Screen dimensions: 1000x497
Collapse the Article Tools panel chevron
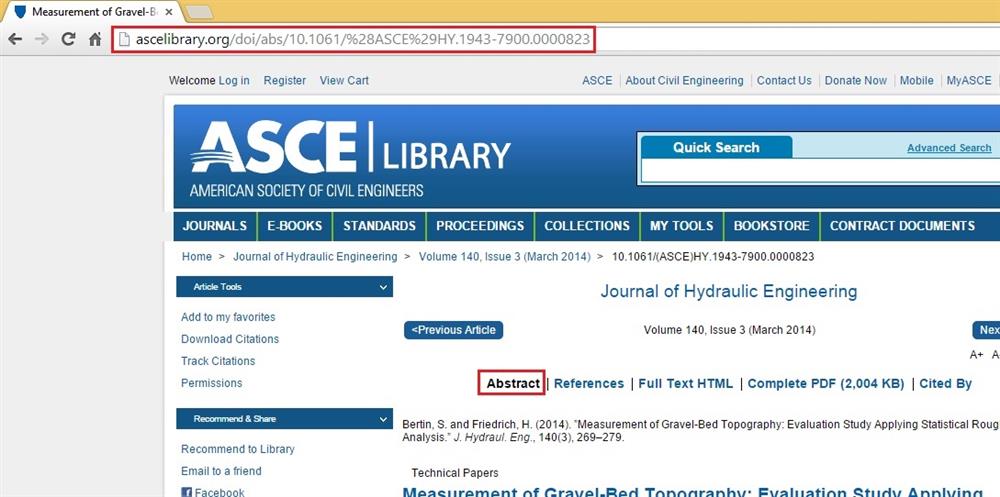click(x=383, y=287)
